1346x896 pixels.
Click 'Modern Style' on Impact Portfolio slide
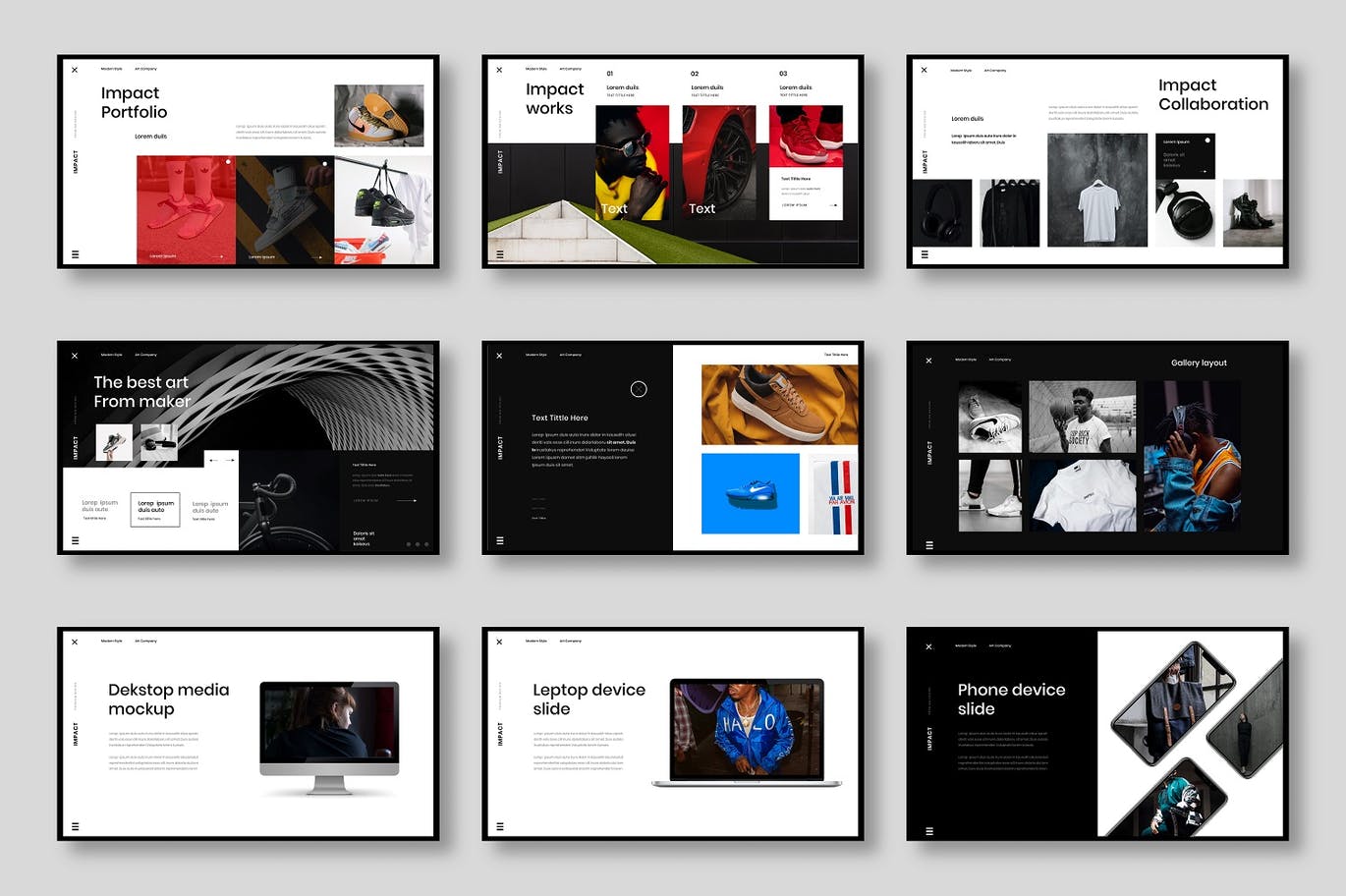[x=111, y=69]
